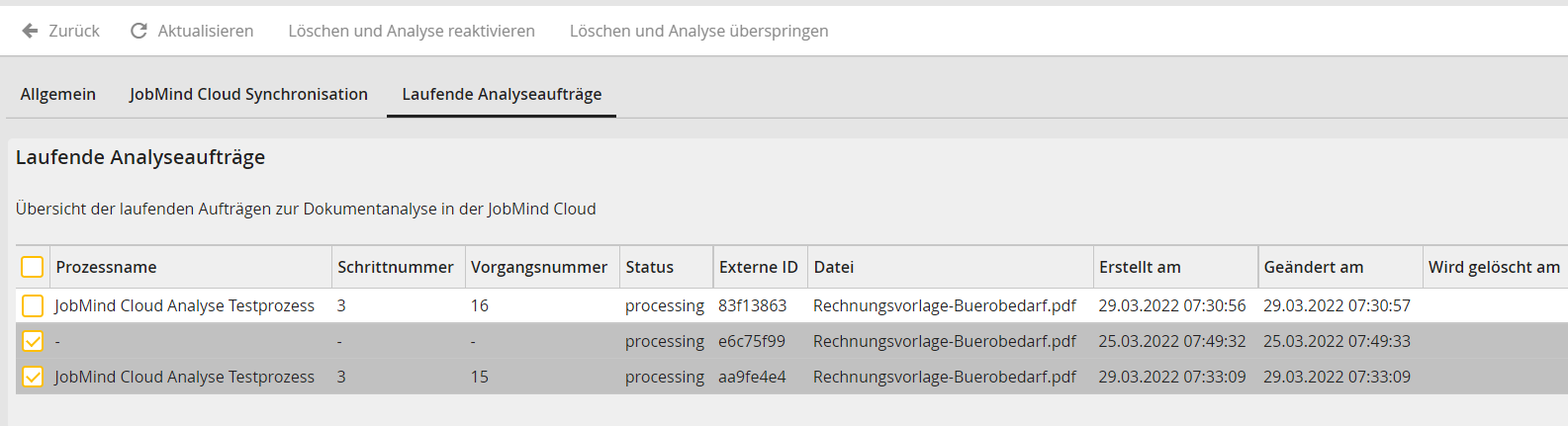The height and width of the screenshot is (426, 1568).
Task: Click processing status in row e6c75f99
Action: point(665,341)
